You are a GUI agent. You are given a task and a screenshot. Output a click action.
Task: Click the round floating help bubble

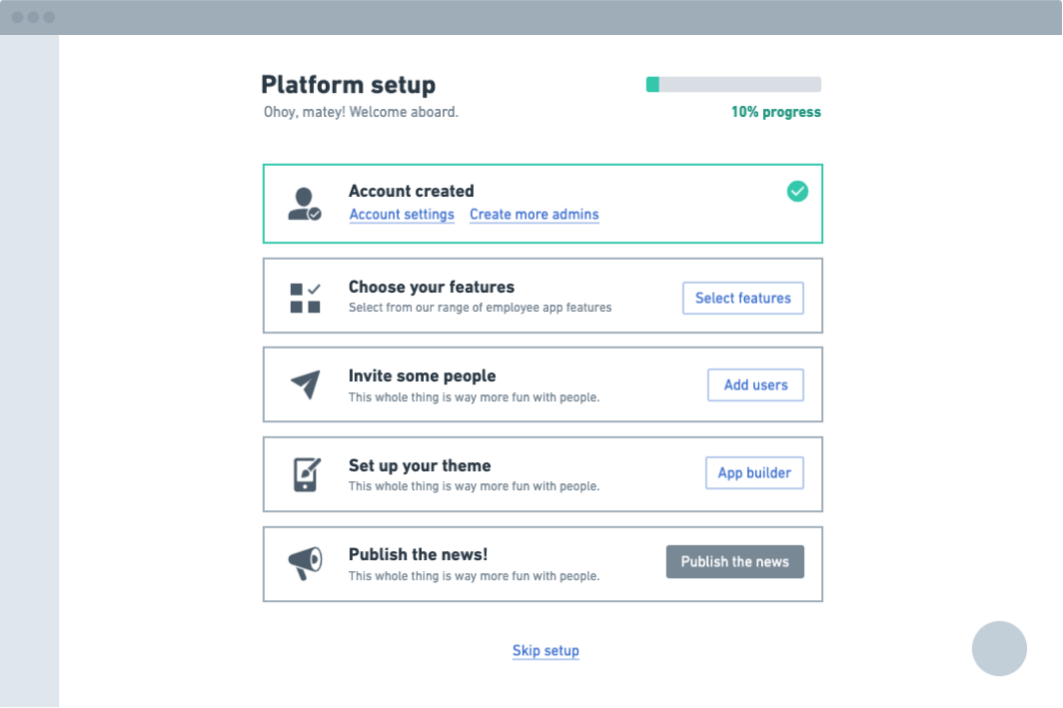999,648
